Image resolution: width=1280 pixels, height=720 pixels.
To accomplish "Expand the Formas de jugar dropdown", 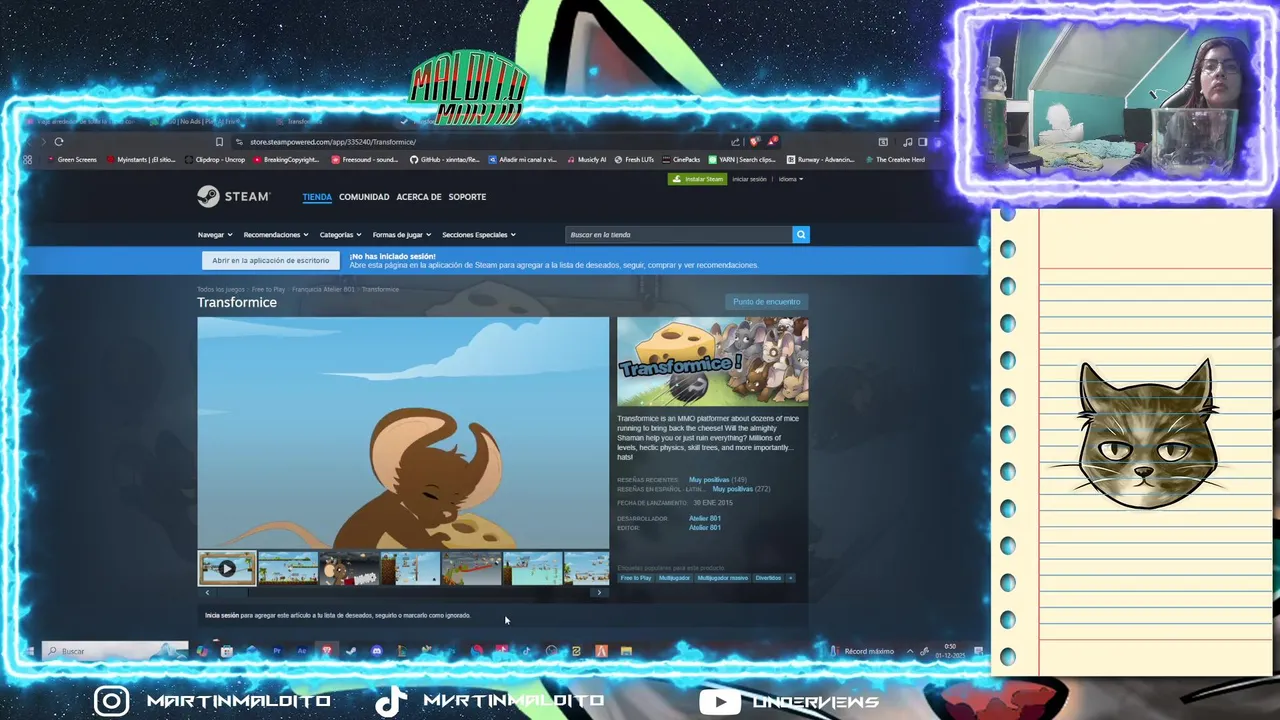I will [402, 235].
